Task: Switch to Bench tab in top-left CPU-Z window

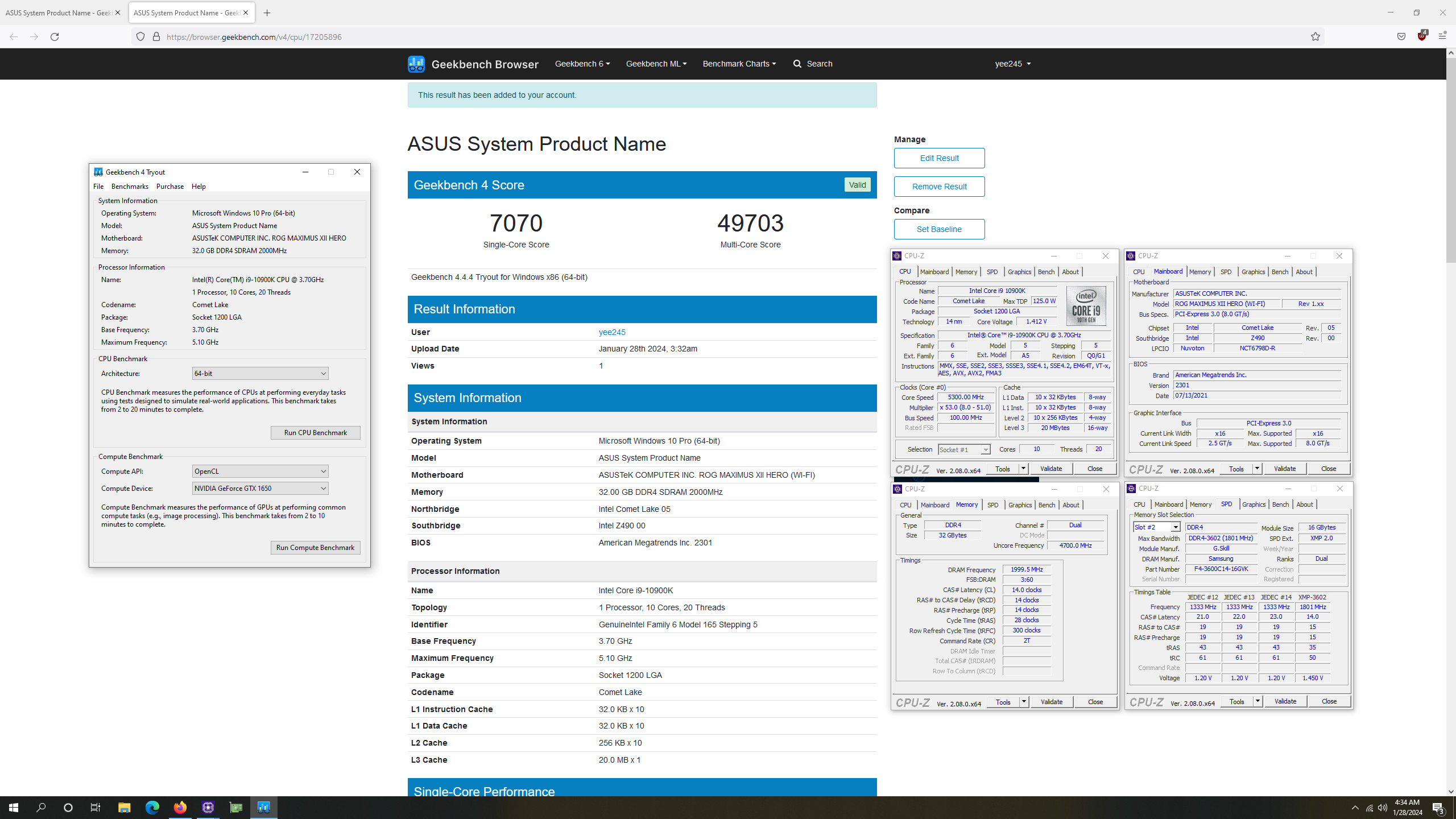Action: tap(1046, 272)
